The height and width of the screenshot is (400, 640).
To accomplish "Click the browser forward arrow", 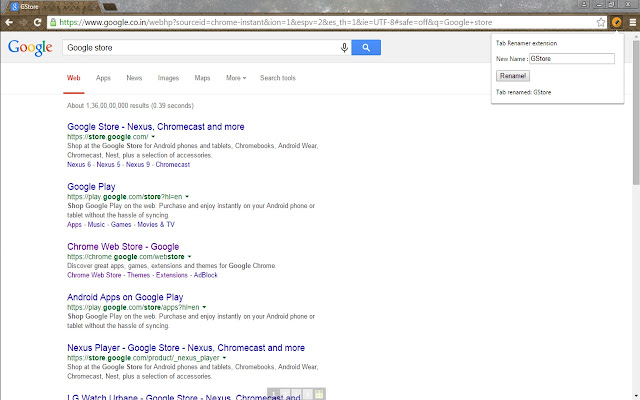I will (x=23, y=22).
